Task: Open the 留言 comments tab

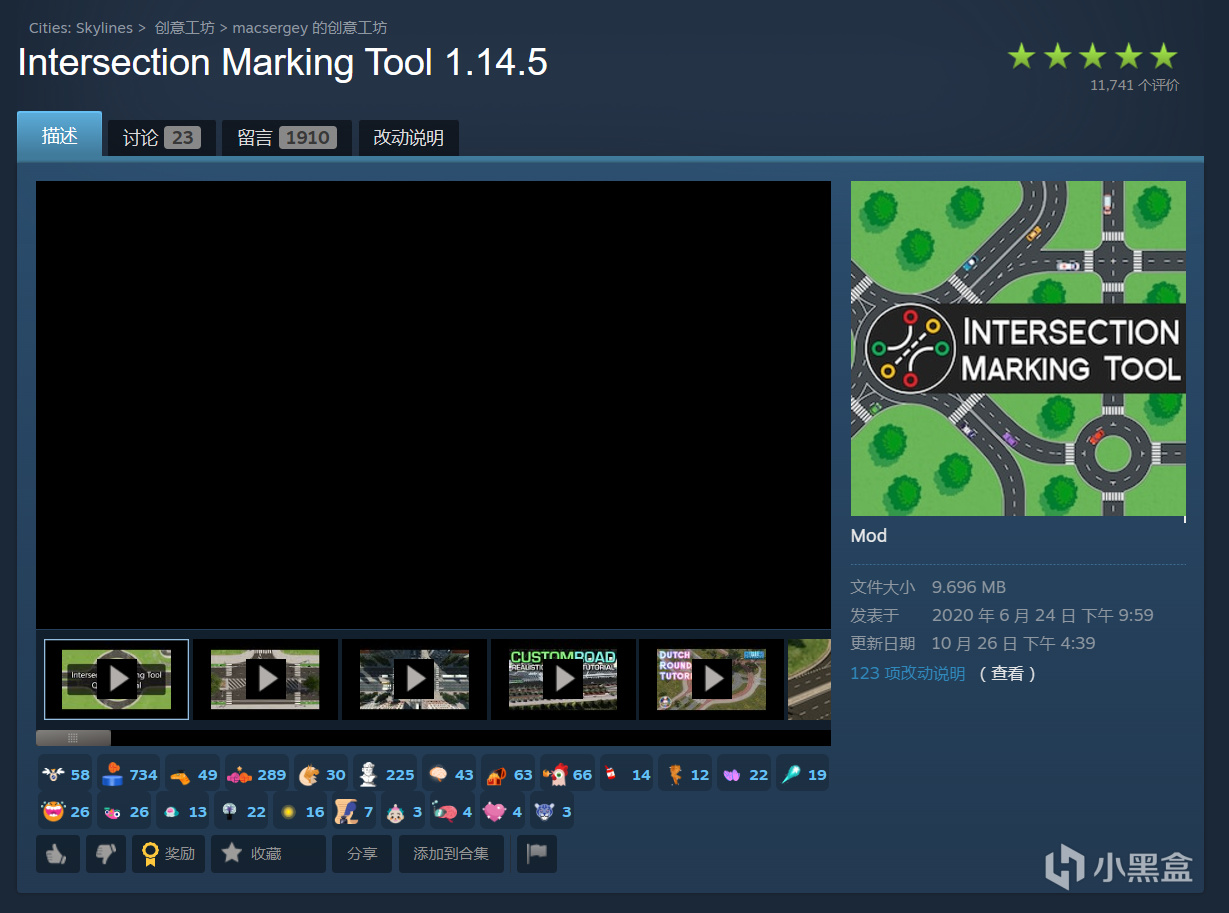Action: [x=287, y=138]
